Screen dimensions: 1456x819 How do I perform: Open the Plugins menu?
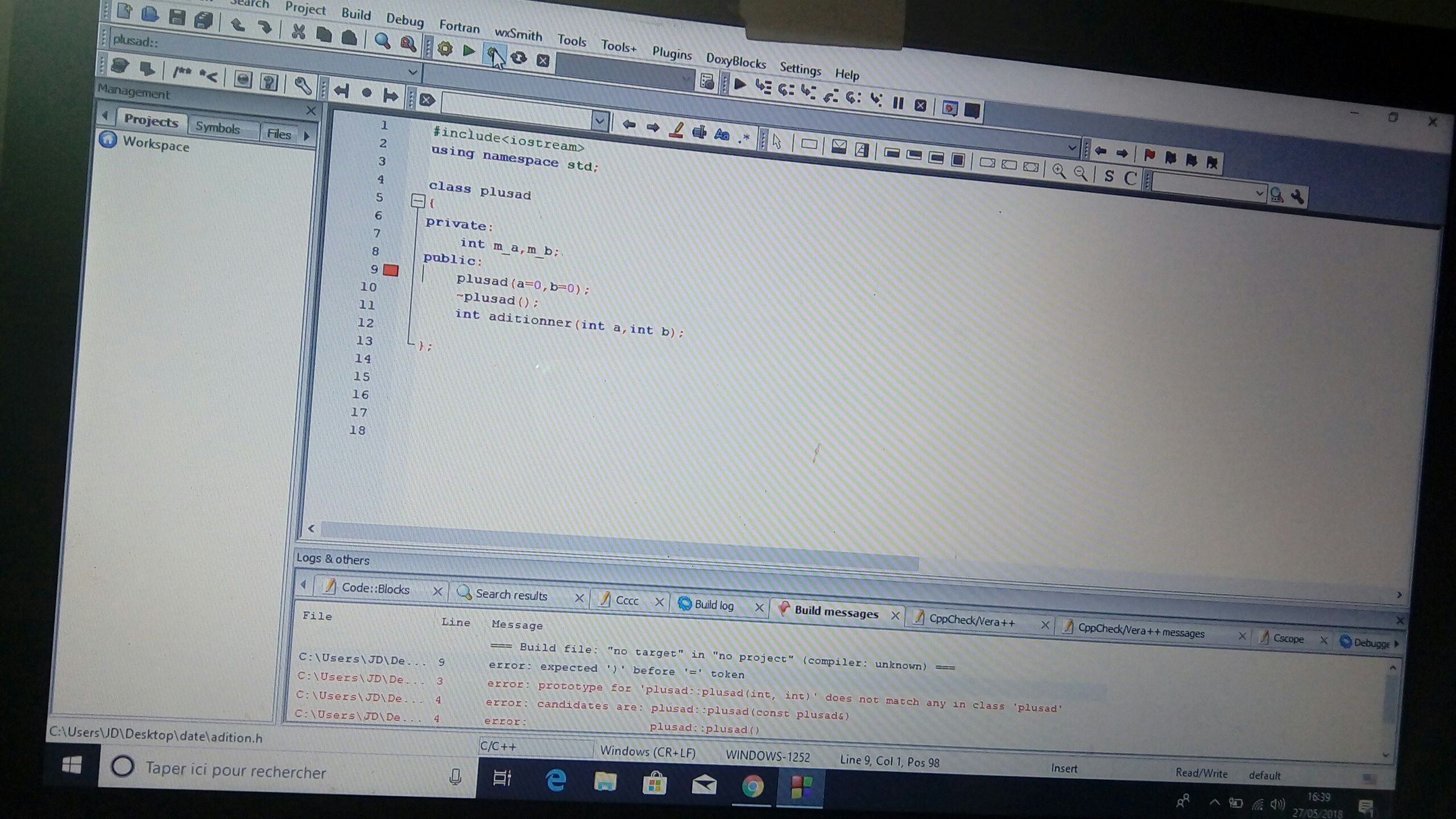point(671,53)
